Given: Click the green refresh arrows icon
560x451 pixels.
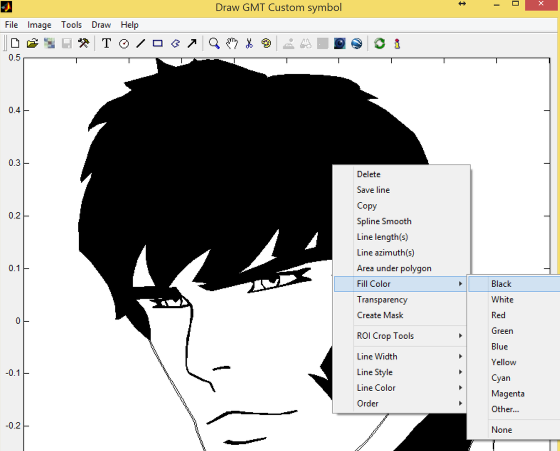Looking at the screenshot, I should click(379, 44).
